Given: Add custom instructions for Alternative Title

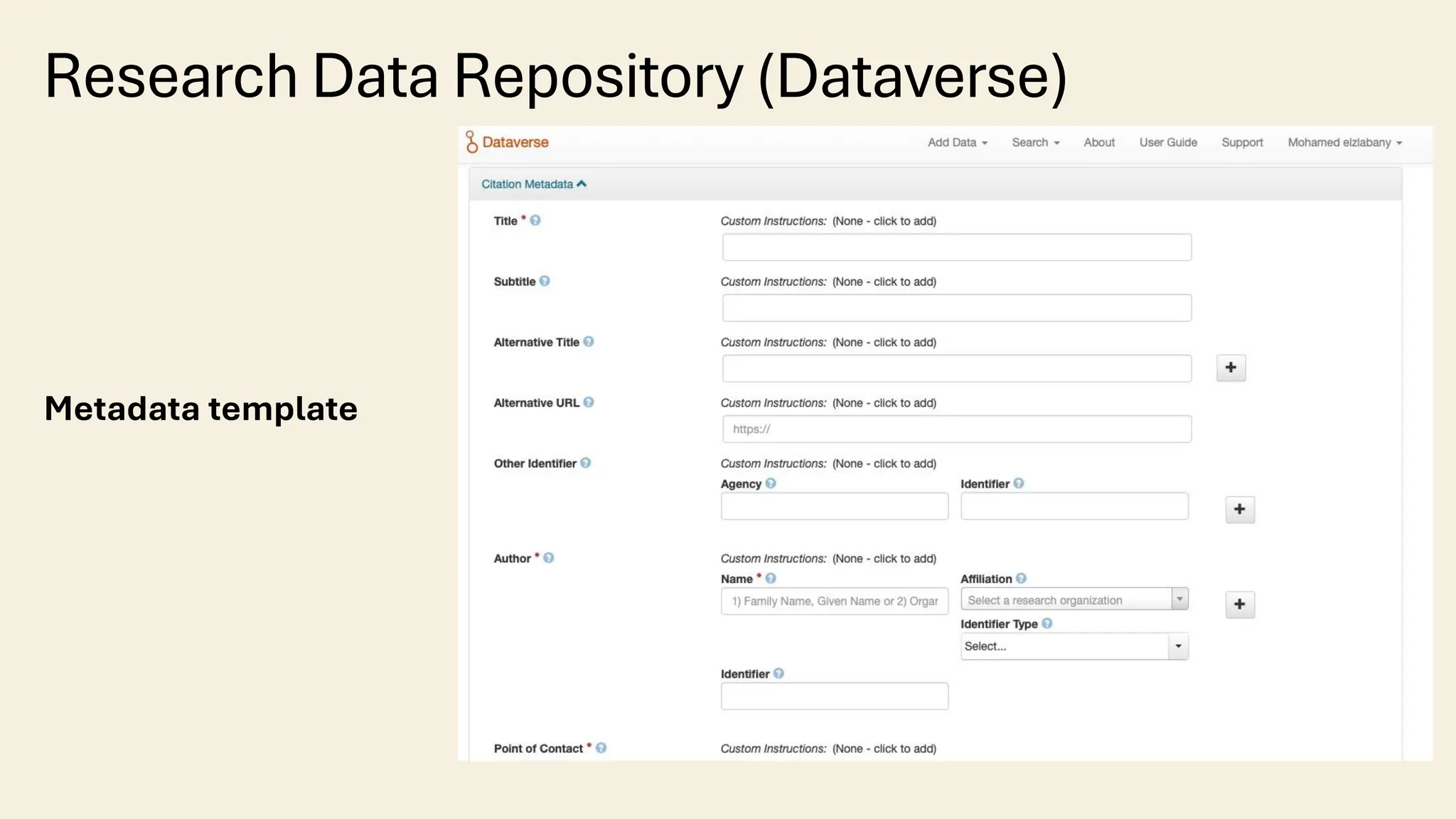Looking at the screenshot, I should 884,342.
